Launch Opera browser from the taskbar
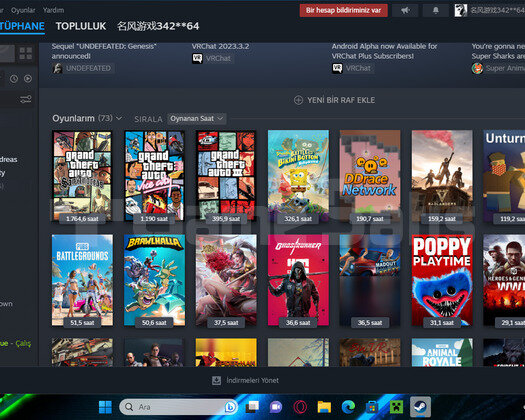 [x=300, y=407]
